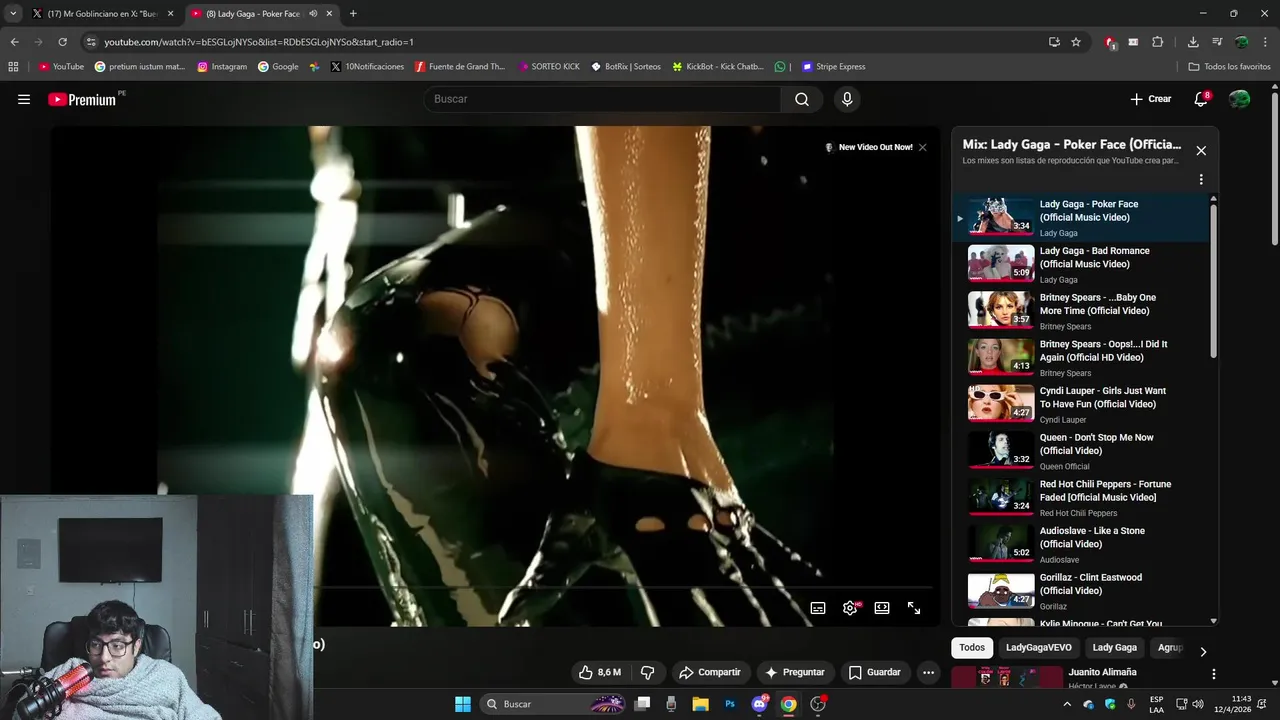Open options for Juanito Alimaña video
Image resolution: width=1280 pixels, height=720 pixels.
(1213, 675)
